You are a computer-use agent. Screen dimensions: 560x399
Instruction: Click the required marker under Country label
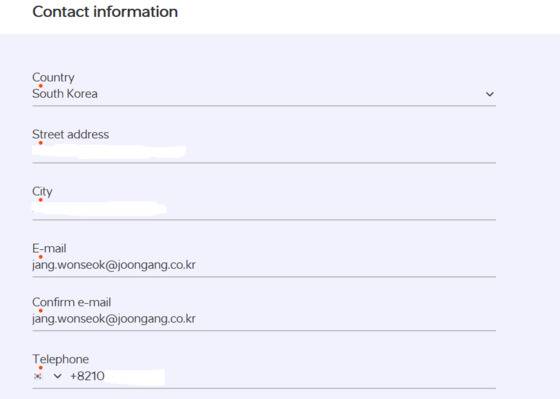tap(40, 86)
